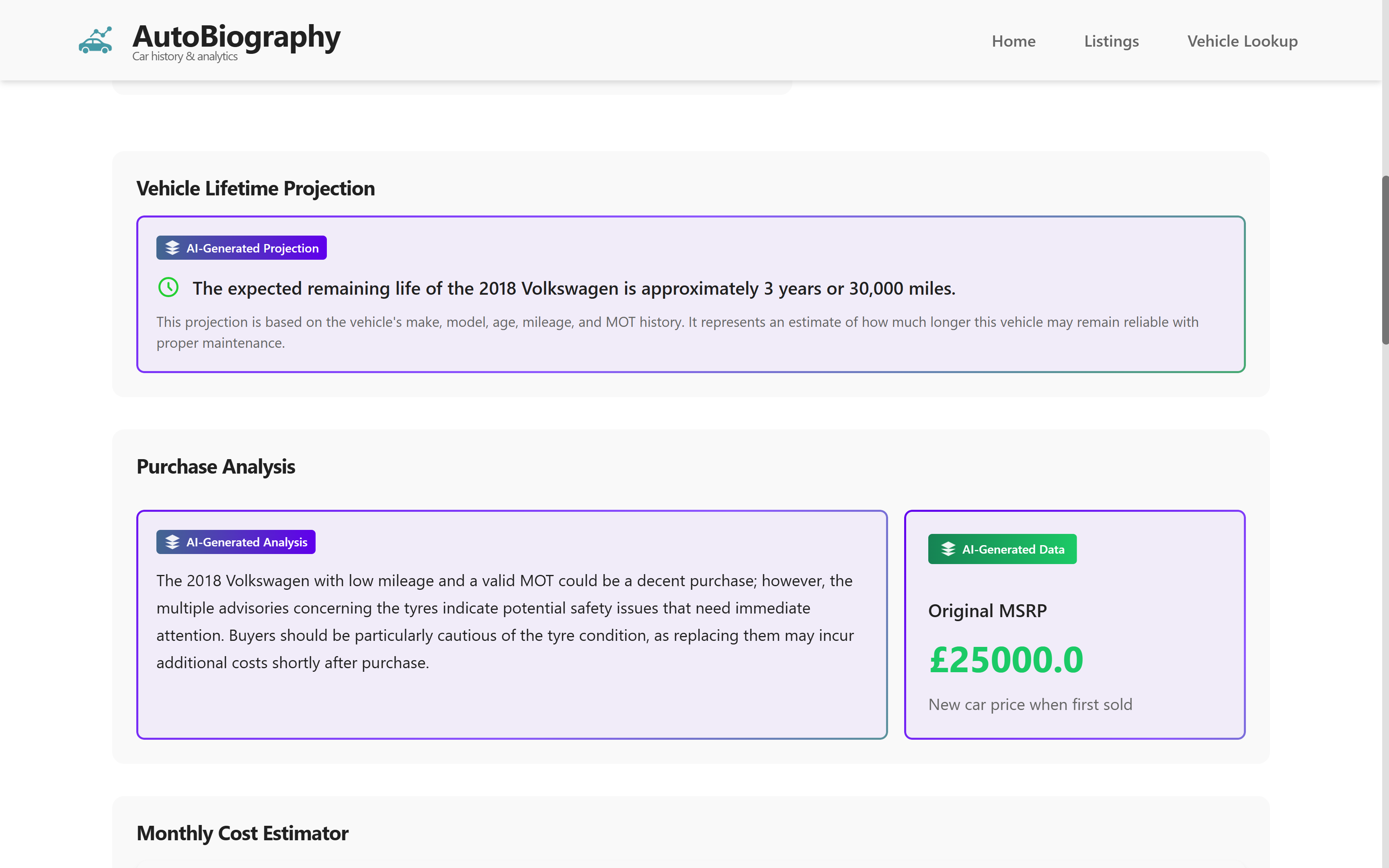The width and height of the screenshot is (1389, 868).
Task: Click the £25000.0 MSRP value
Action: click(x=1006, y=660)
